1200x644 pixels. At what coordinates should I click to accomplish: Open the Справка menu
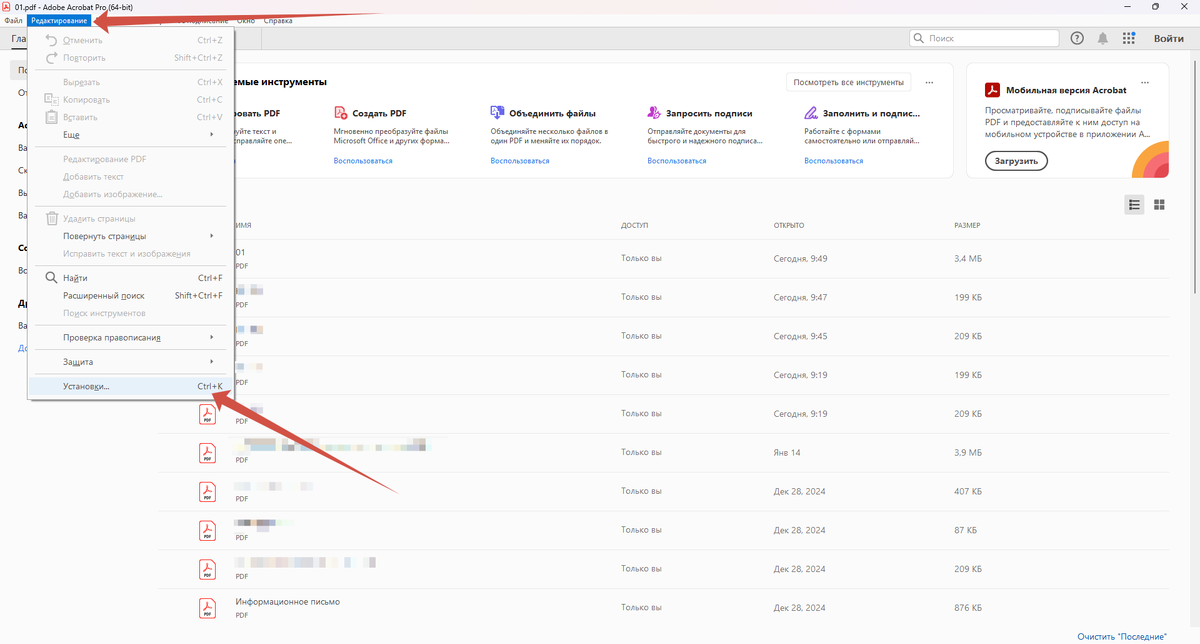278,20
